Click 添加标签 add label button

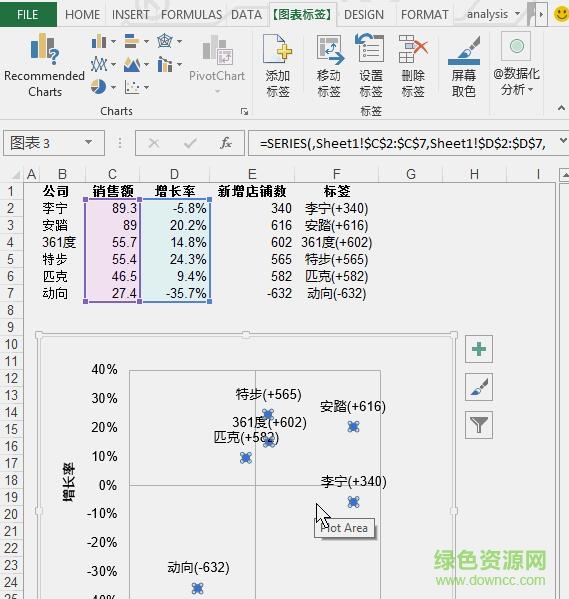(278, 66)
